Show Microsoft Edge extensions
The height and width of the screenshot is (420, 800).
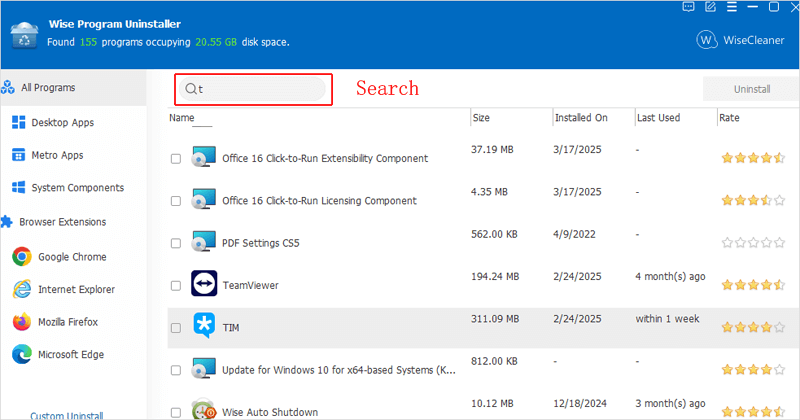tap(71, 355)
